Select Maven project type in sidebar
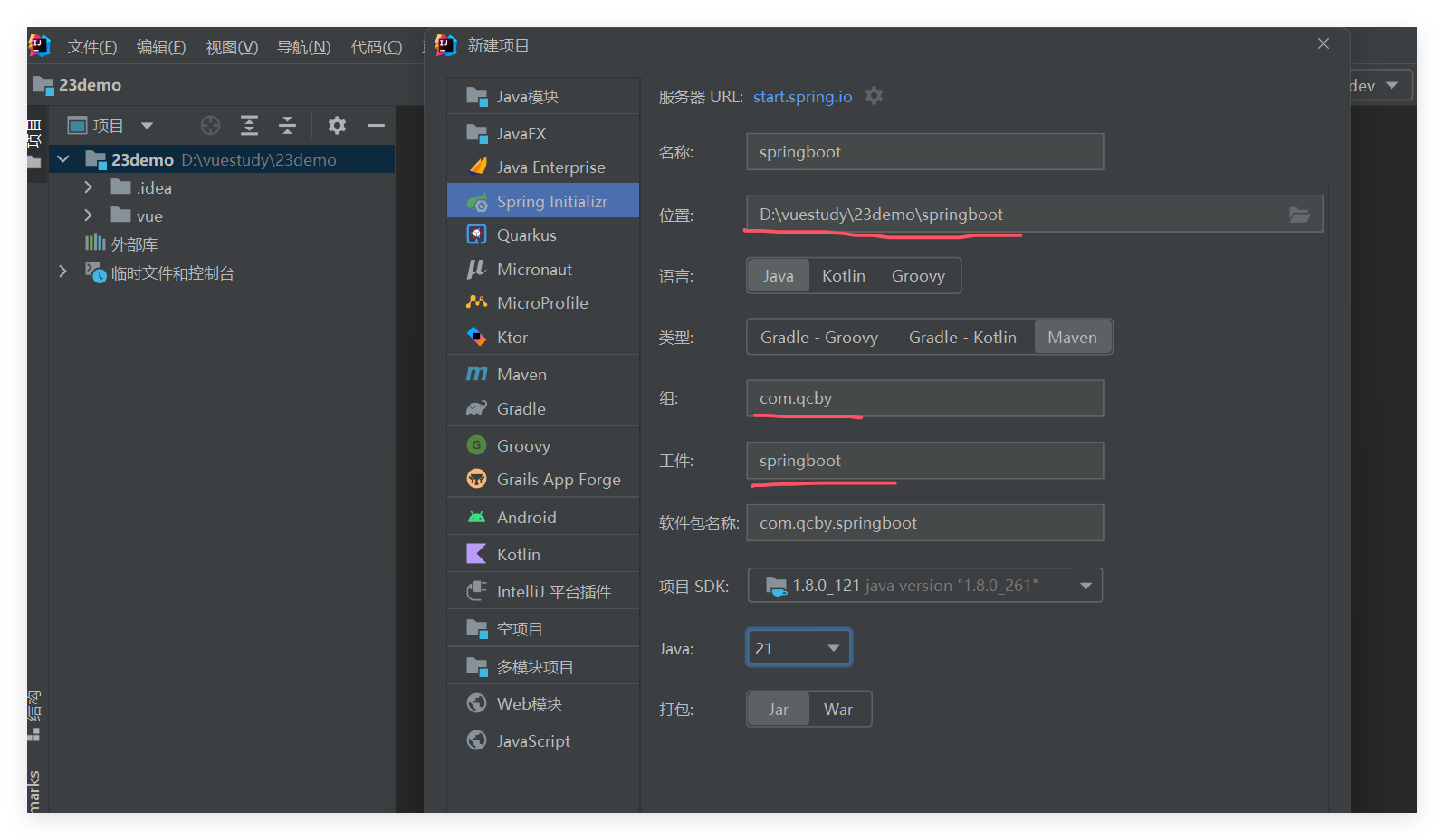 click(543, 374)
